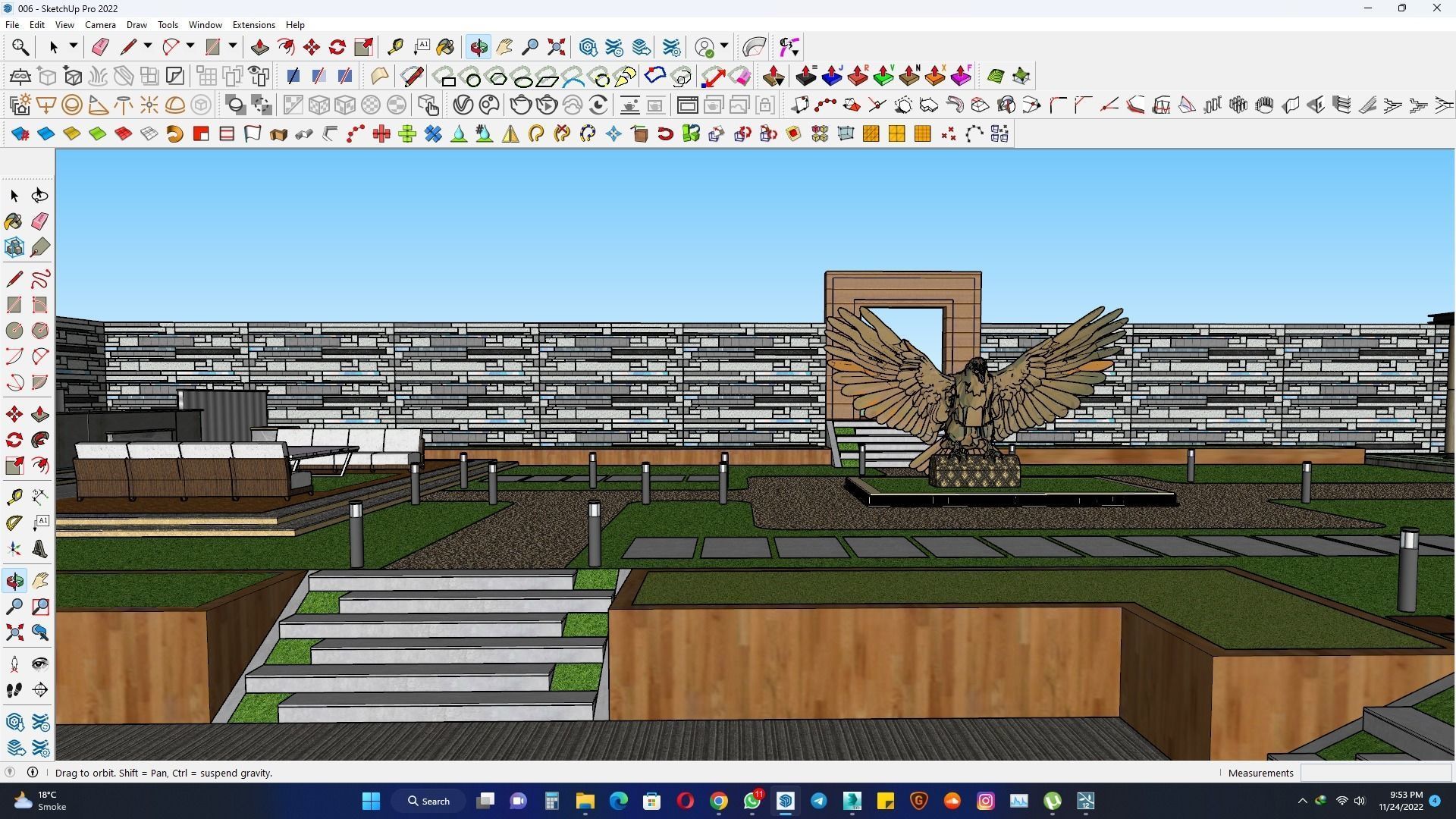Click the Tape Measure tool
Screen dimensions: 1456x819
pyautogui.click(x=395, y=47)
